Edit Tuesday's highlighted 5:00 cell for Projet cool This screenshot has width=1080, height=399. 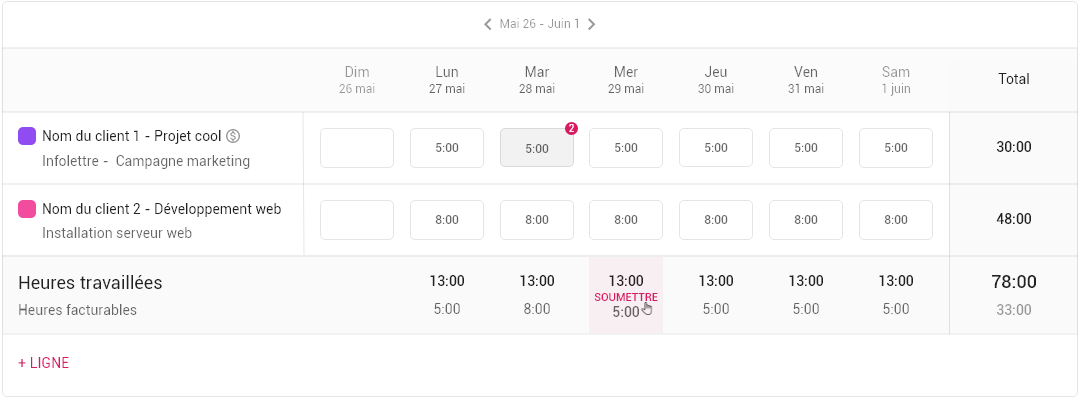tap(537, 147)
